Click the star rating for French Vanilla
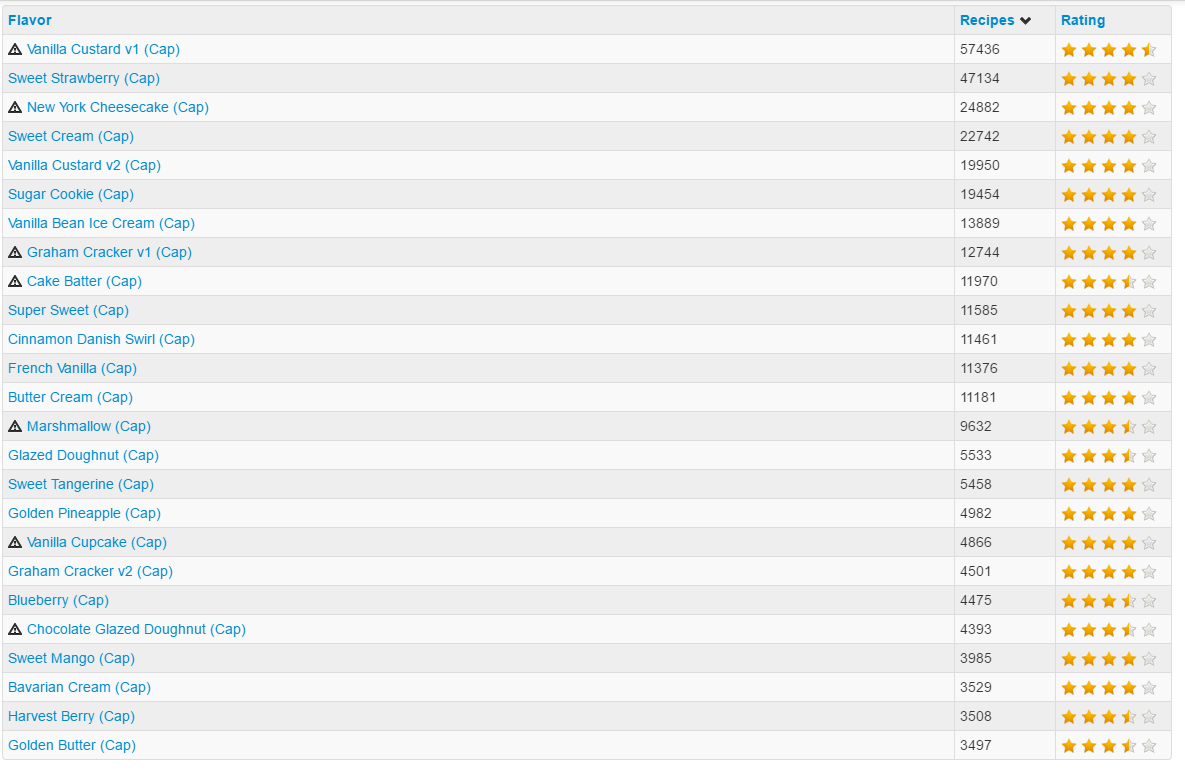 pos(1109,369)
